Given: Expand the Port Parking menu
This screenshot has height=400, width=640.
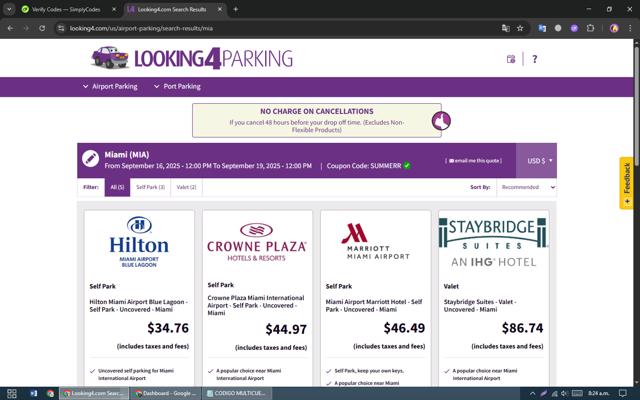Looking at the screenshot, I should coord(177,87).
